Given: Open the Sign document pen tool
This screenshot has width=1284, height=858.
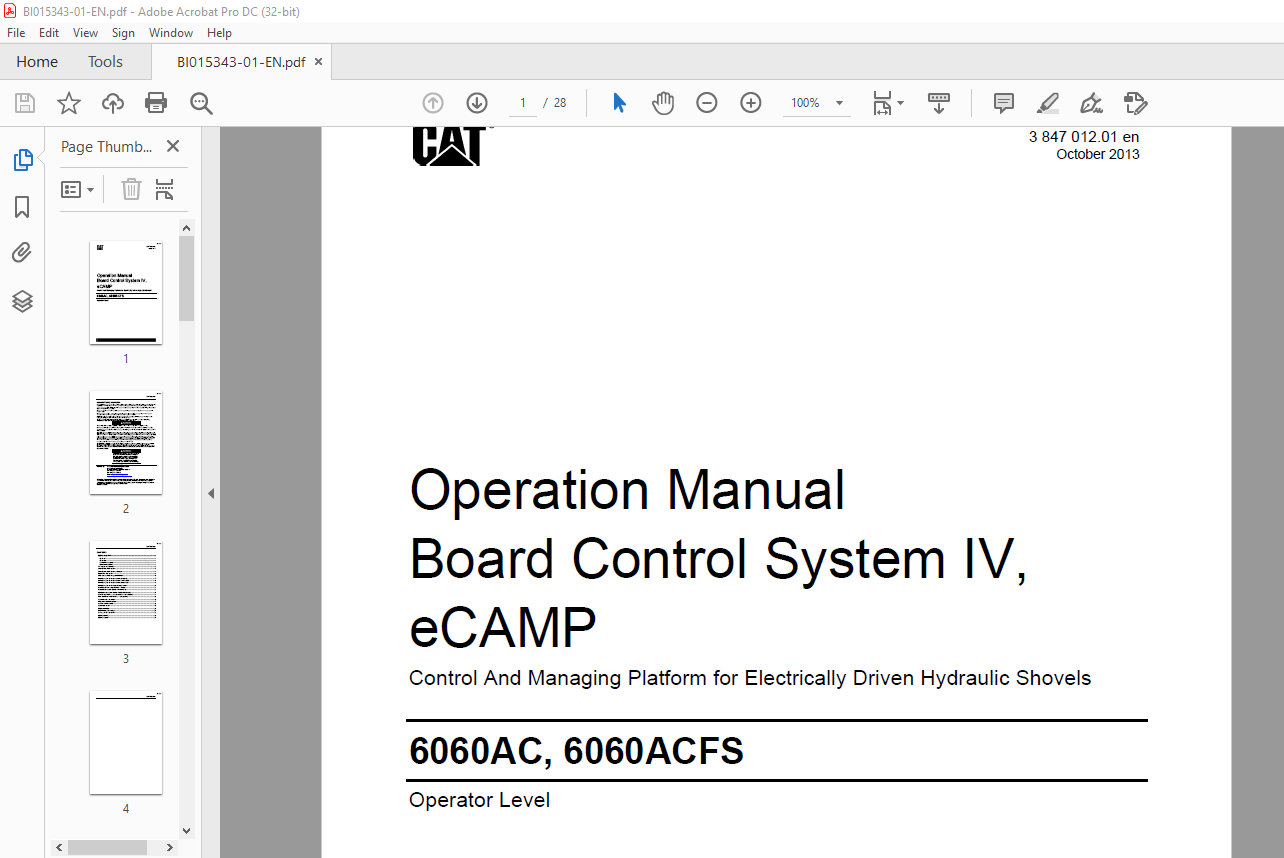Looking at the screenshot, I should (1091, 103).
